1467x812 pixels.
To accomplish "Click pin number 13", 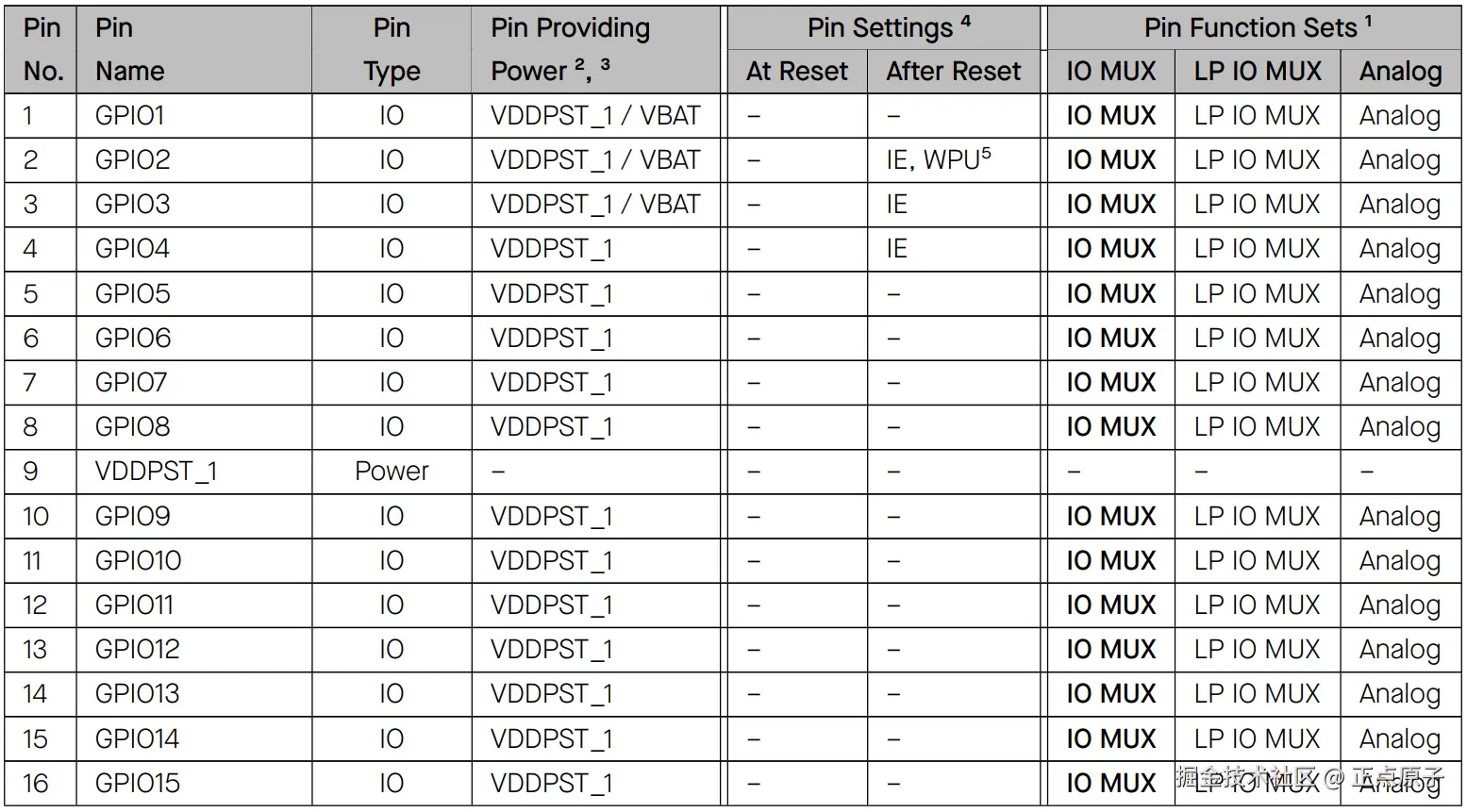I will [x=35, y=650].
